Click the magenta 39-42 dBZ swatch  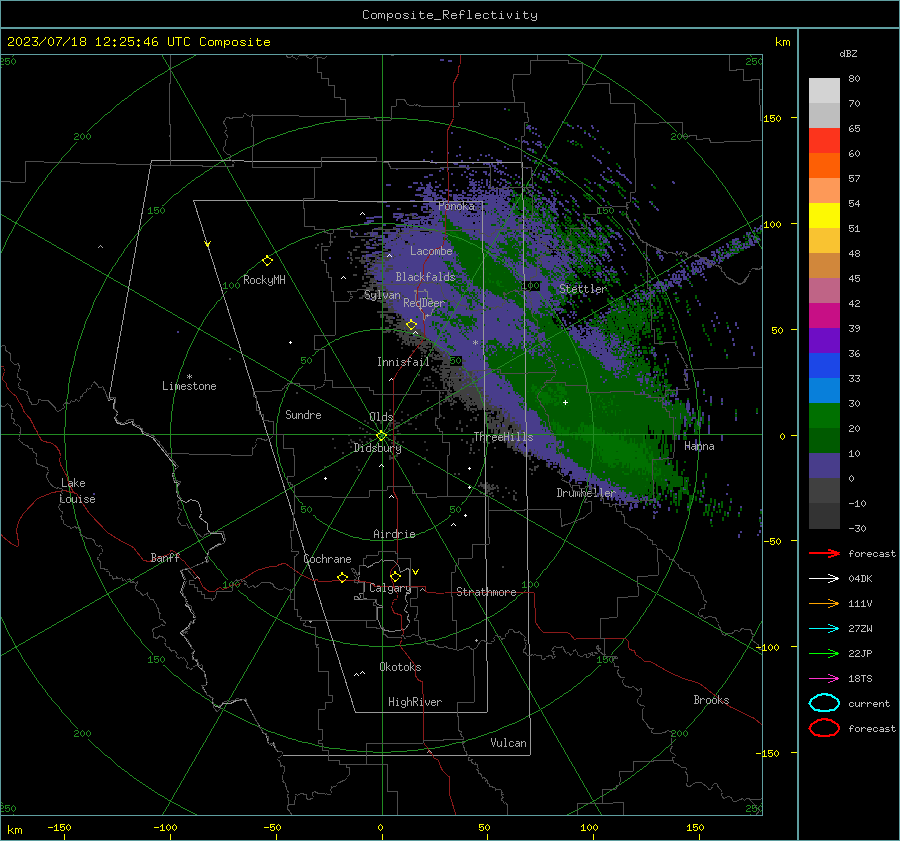(824, 316)
